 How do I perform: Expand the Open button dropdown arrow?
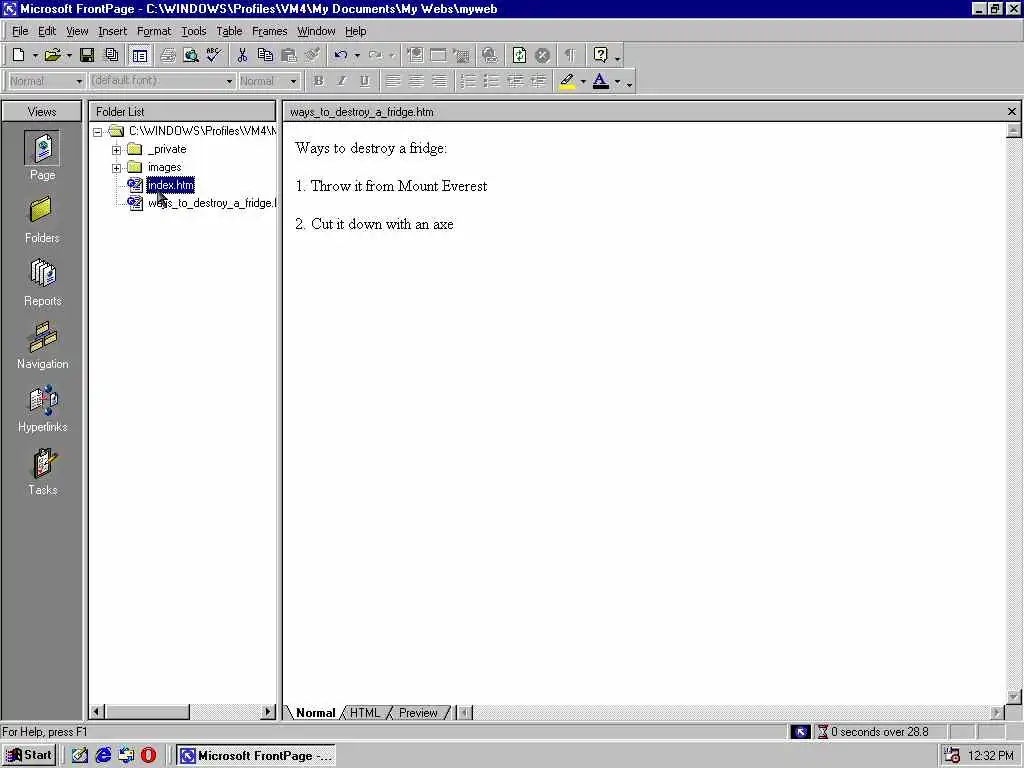click(69, 56)
